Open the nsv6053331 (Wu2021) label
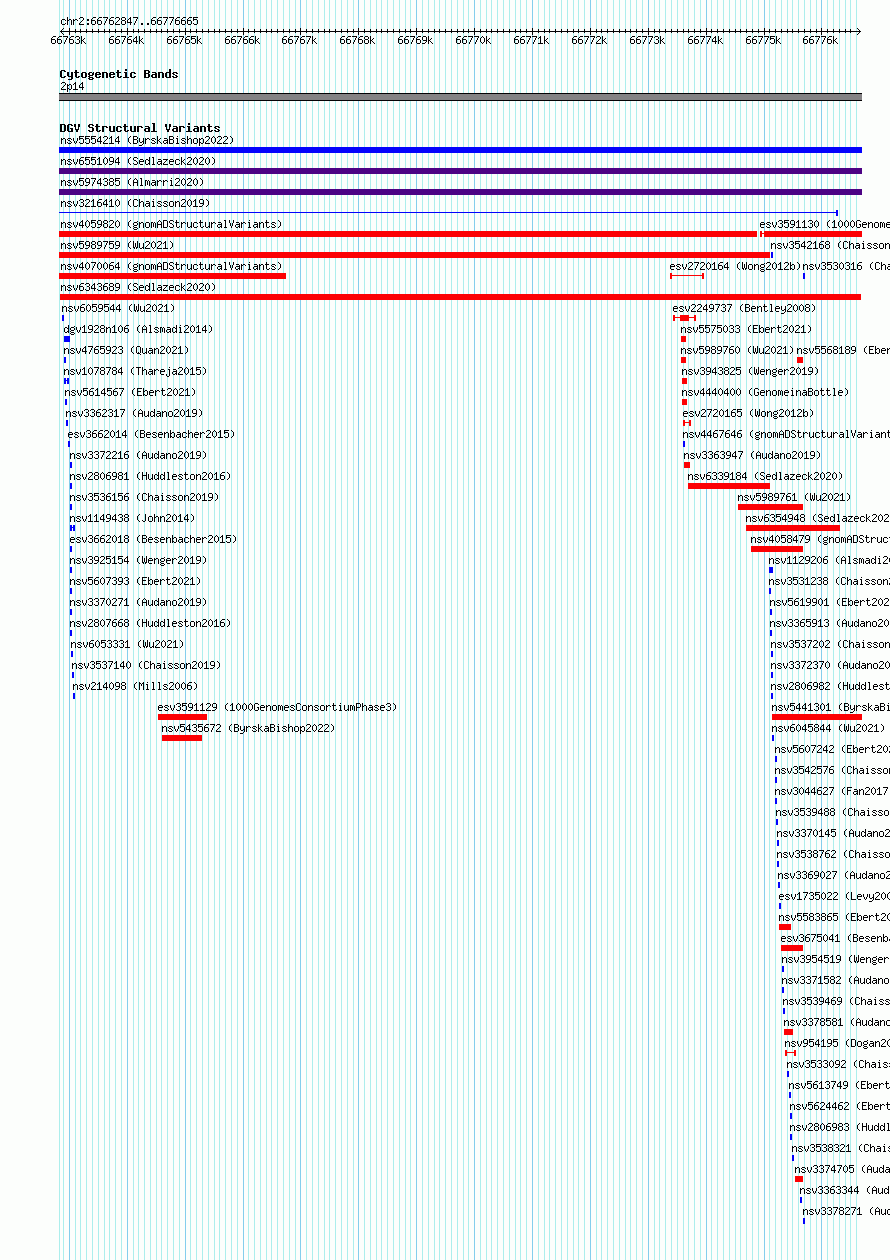890x1260 pixels. (127, 644)
